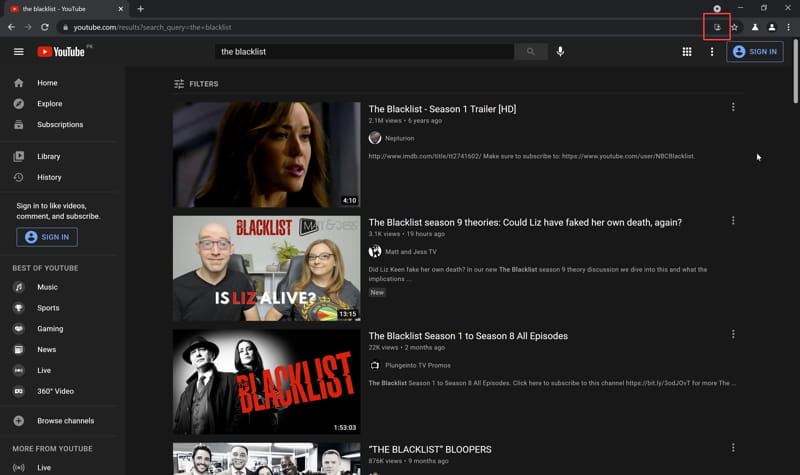Click Browse channels plus icon
The height and width of the screenshot is (475, 800).
pyautogui.click(x=19, y=421)
